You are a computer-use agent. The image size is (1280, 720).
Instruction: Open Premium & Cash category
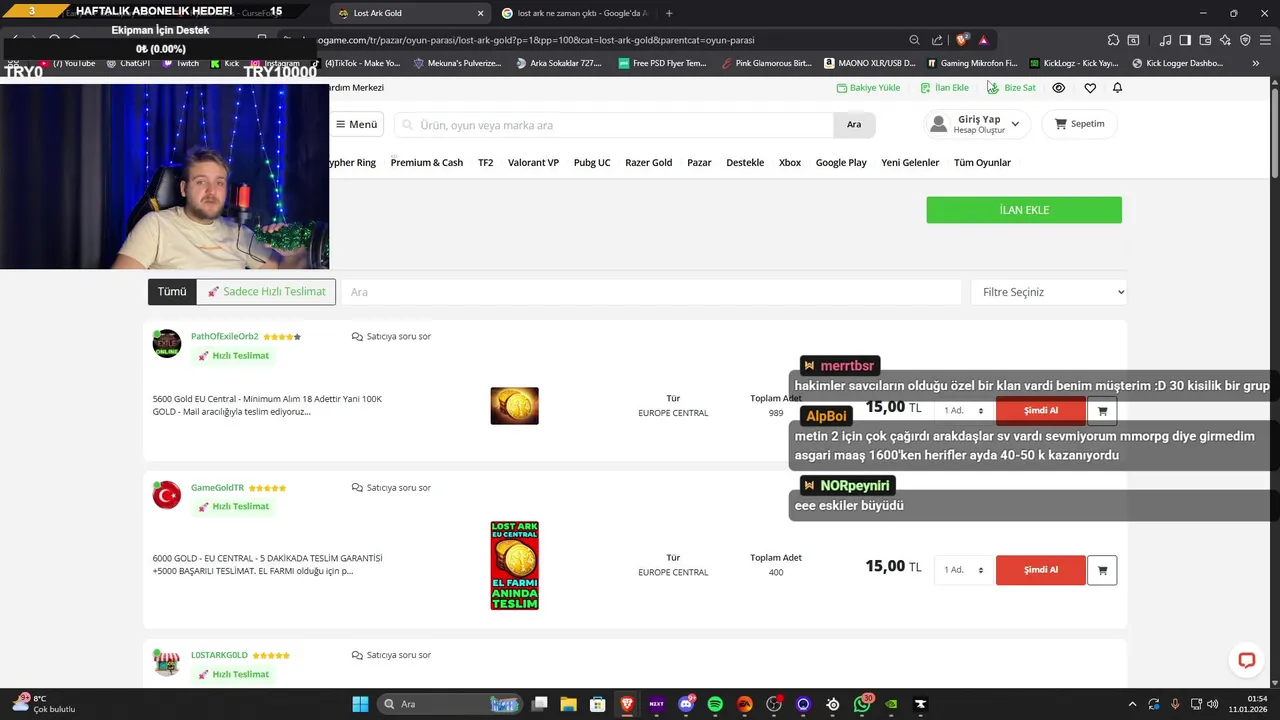coord(427,162)
